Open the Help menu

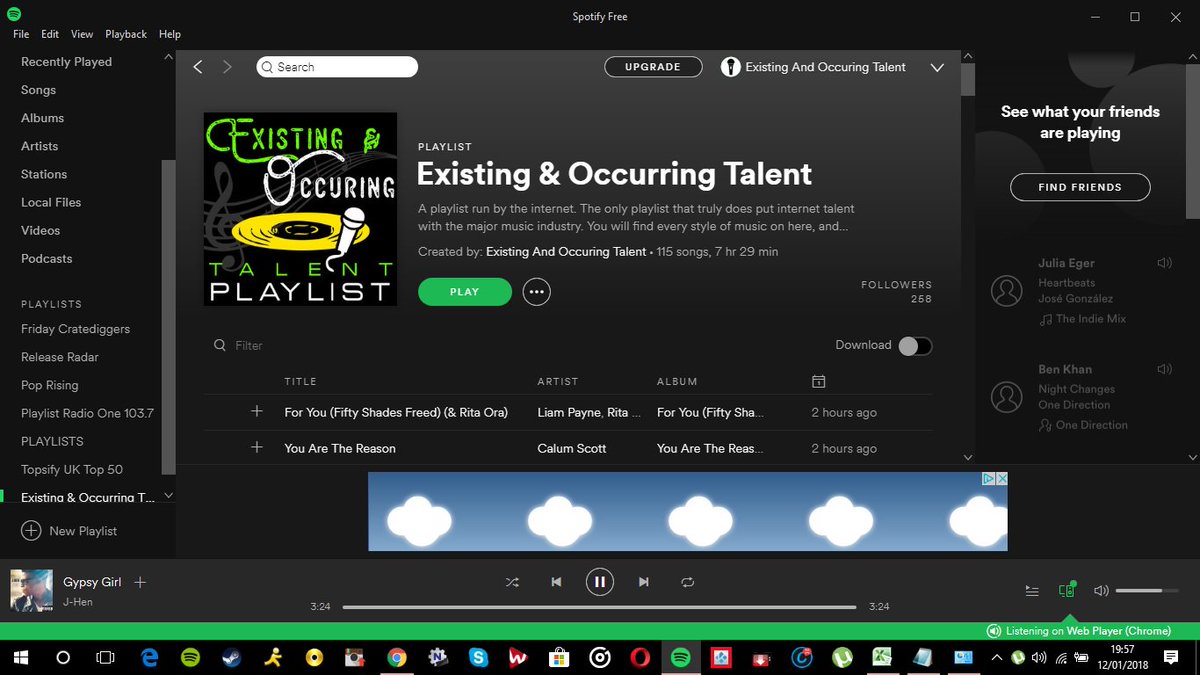click(x=169, y=34)
